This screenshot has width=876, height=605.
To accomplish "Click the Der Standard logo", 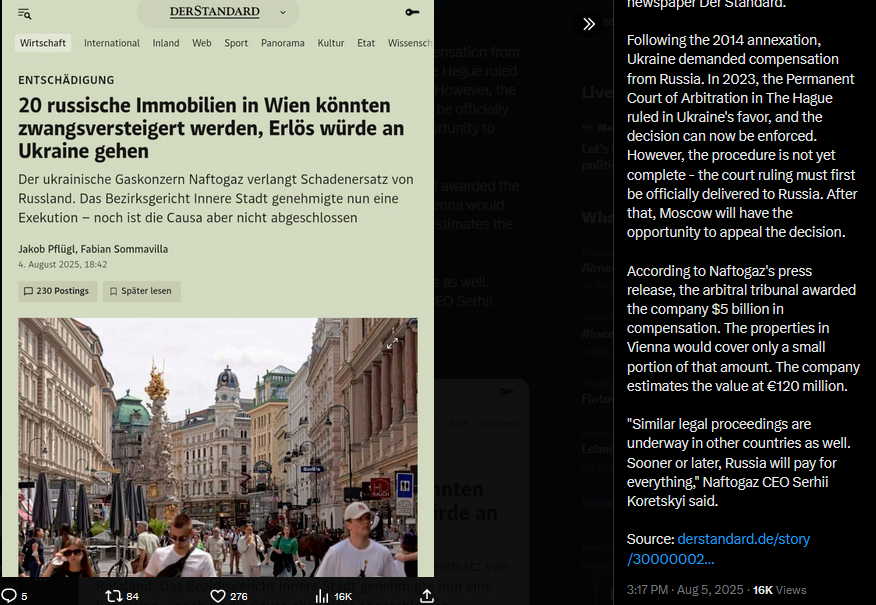I will click(x=215, y=12).
